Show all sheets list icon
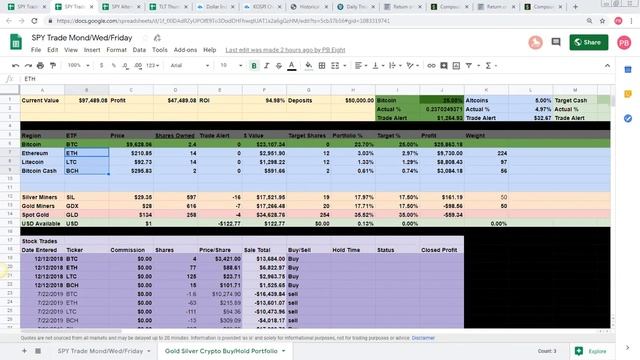Viewport: 640px width, 360px height. pos(38,351)
